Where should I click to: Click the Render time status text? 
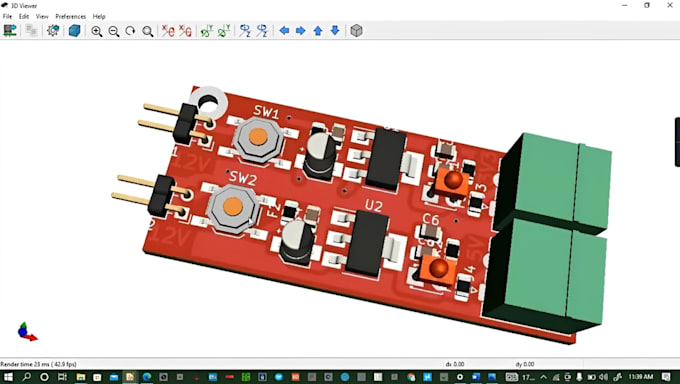[38, 364]
